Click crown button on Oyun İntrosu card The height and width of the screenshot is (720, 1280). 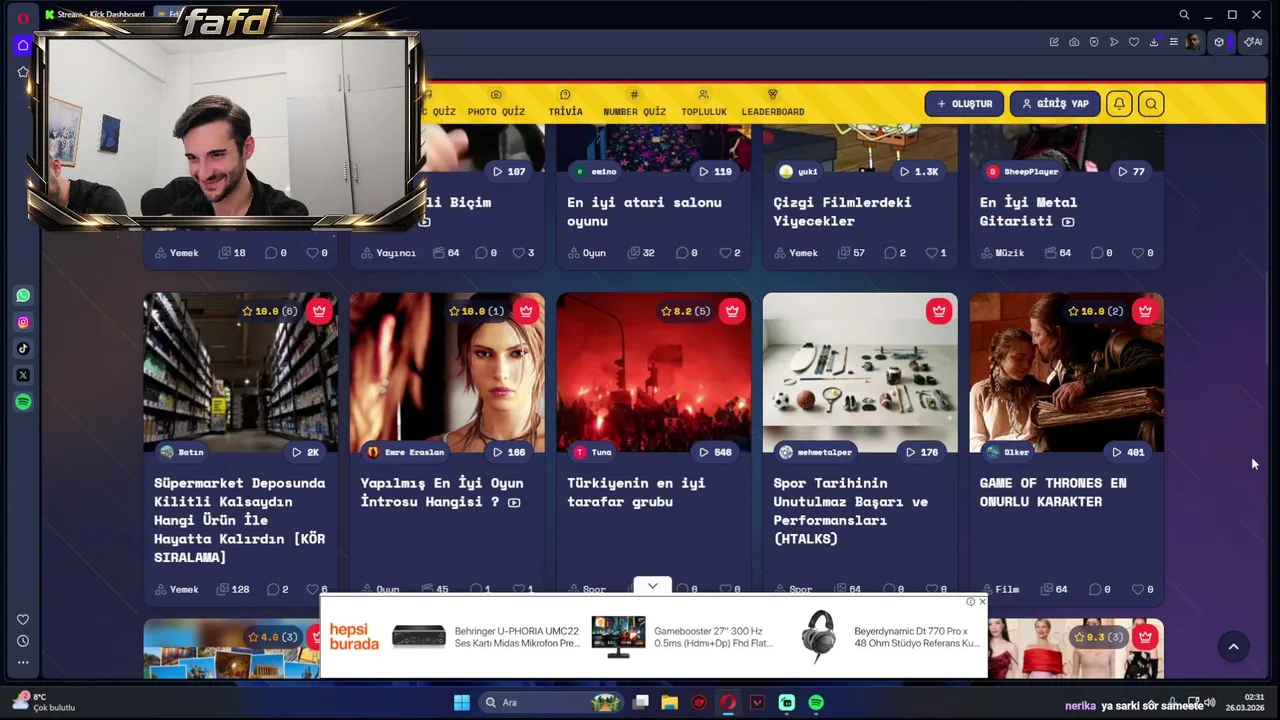click(526, 311)
